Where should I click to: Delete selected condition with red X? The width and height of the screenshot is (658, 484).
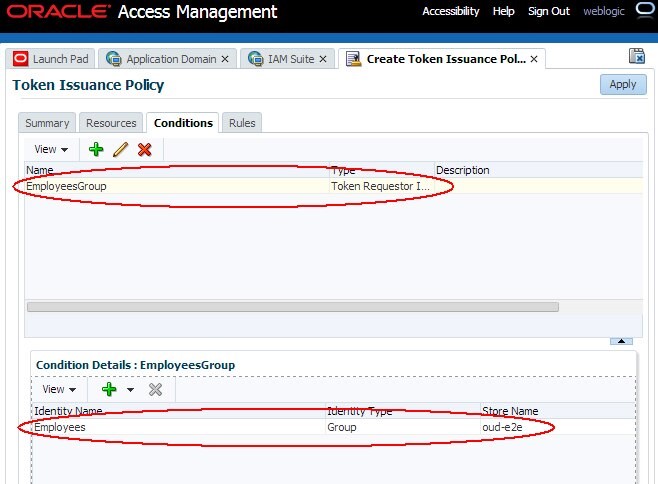point(145,149)
